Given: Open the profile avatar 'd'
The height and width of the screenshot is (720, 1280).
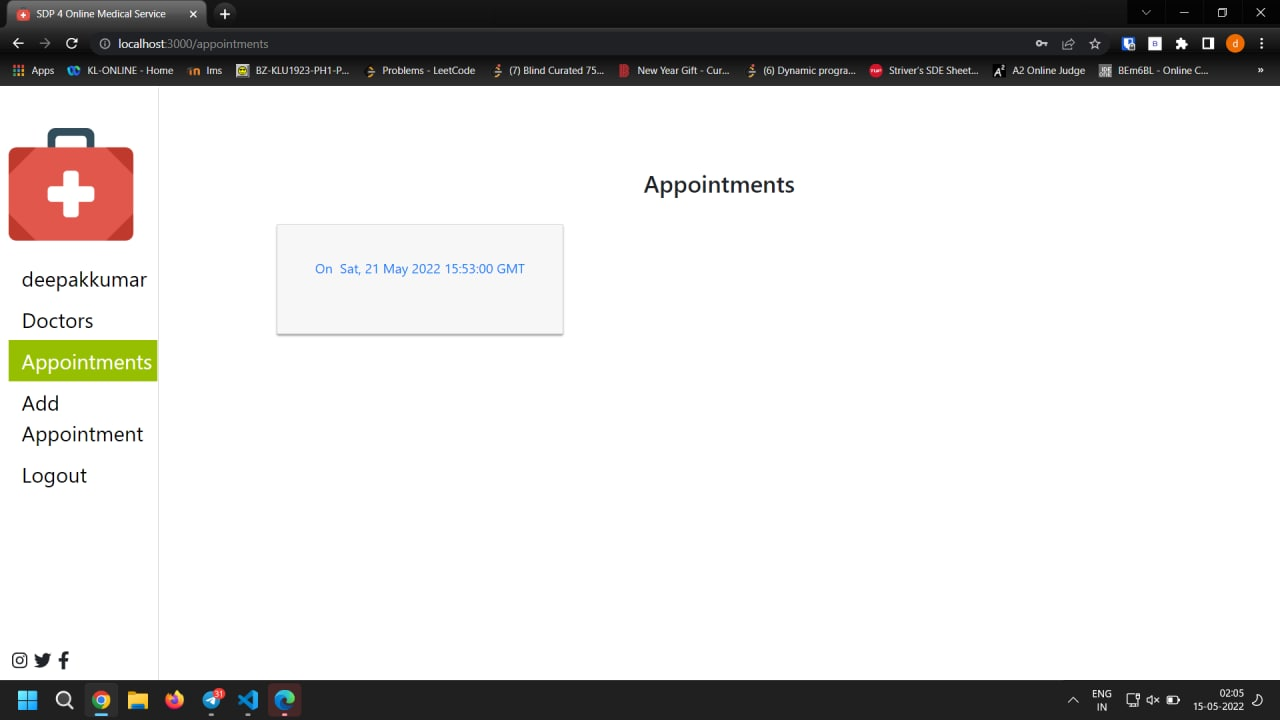Looking at the screenshot, I should click(x=1235, y=44).
